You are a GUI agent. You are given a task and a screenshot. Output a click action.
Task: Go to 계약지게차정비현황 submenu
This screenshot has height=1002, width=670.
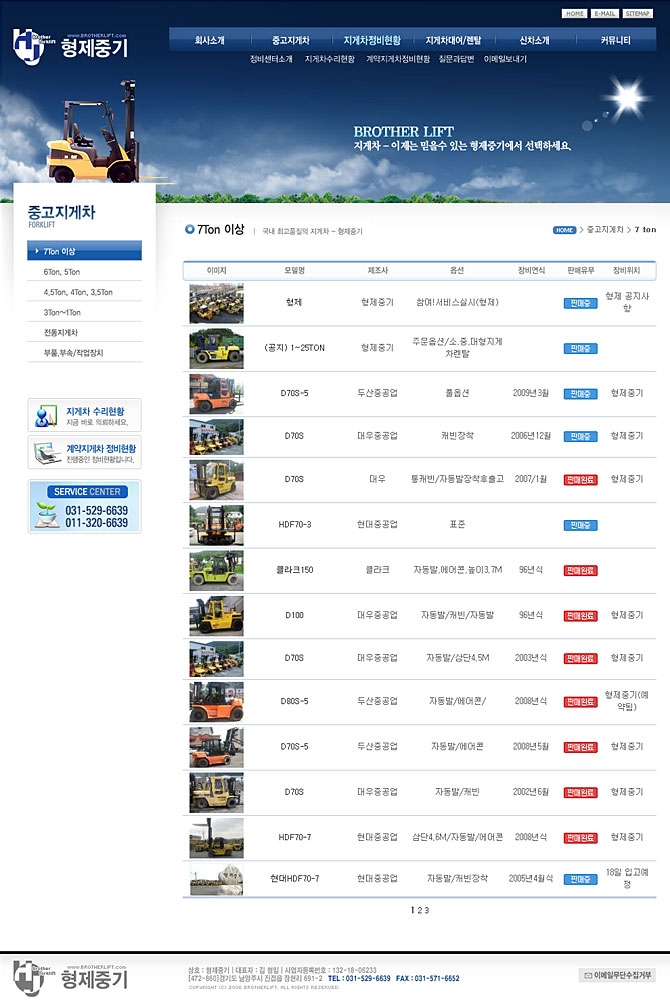click(x=398, y=59)
